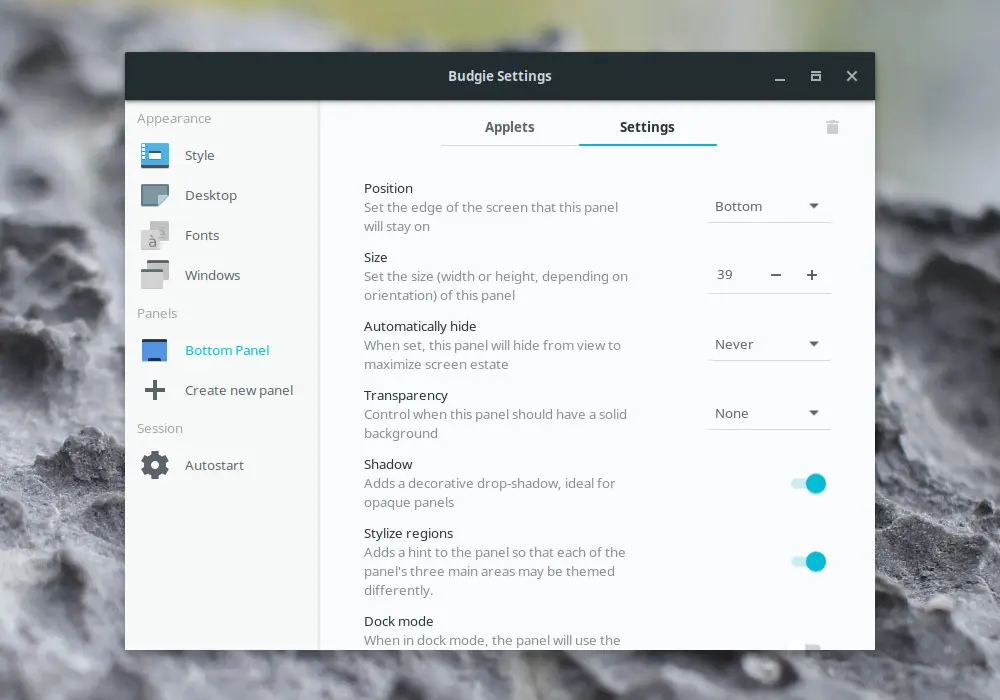Toggle the Shadow switch off
This screenshot has width=1000, height=700.
pos(809,484)
